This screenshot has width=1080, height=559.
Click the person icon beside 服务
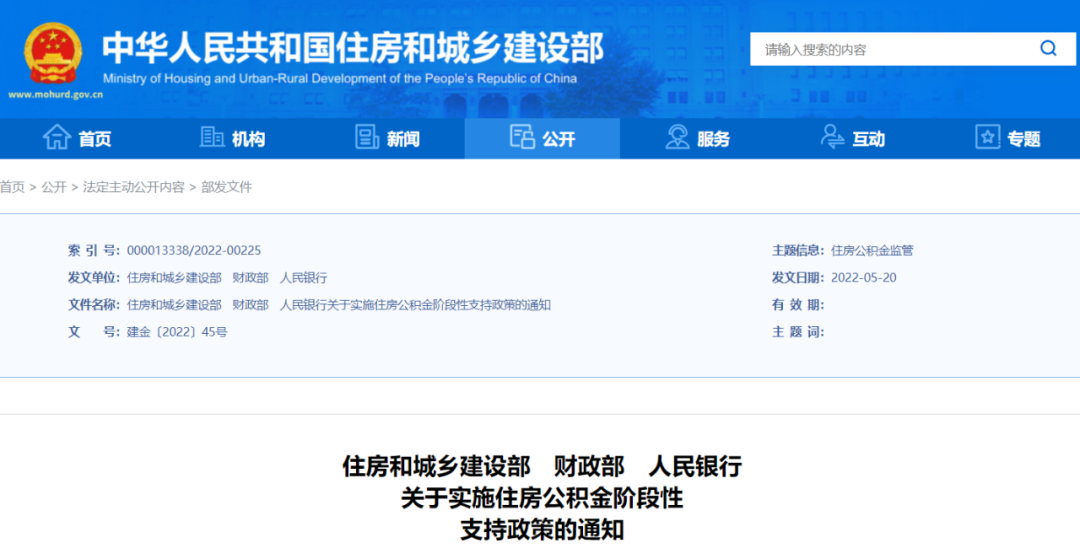pos(677,138)
